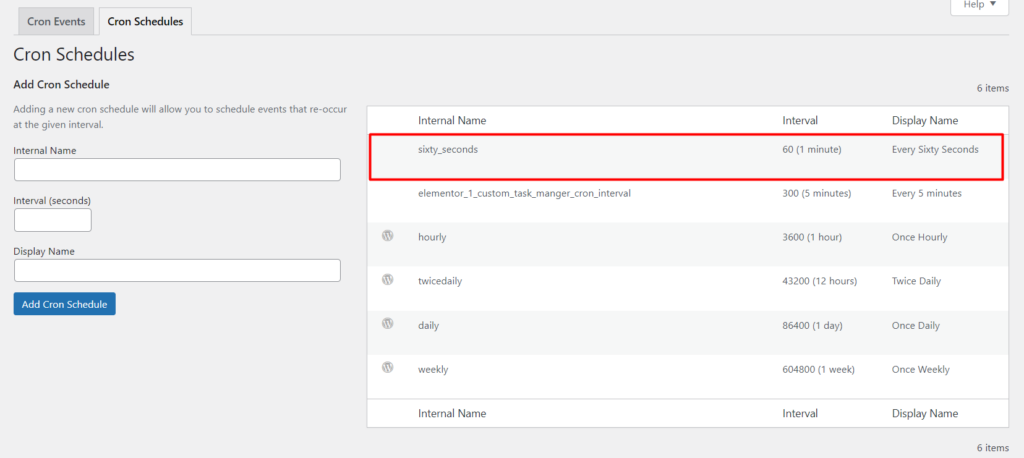Click the WordPress icon beside twicedaily schedule
This screenshot has height=458, width=1024.
point(387,280)
